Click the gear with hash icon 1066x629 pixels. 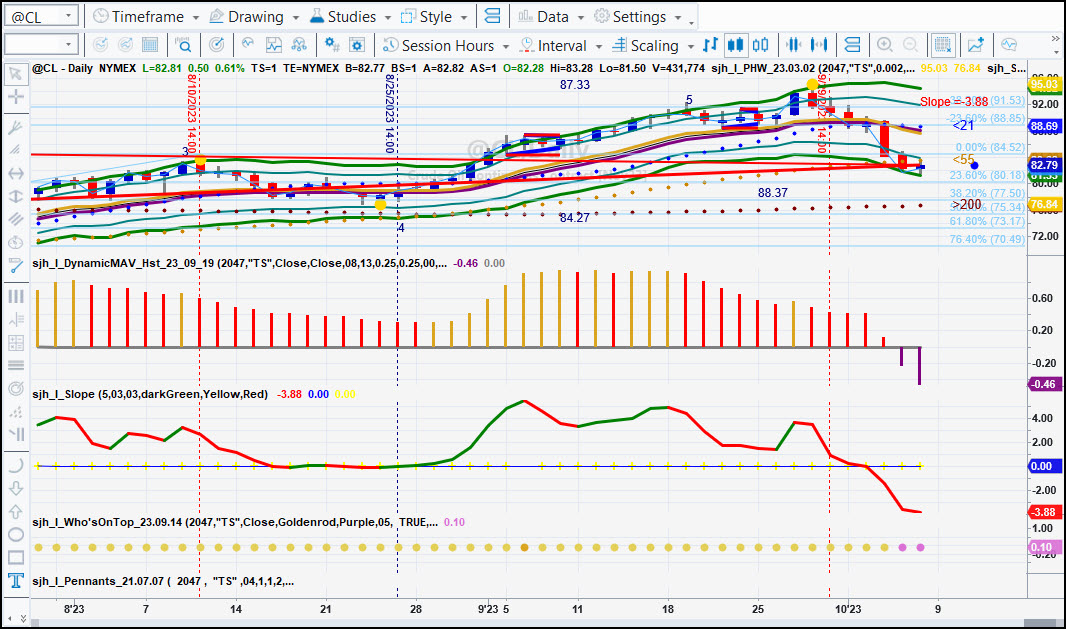pos(332,45)
